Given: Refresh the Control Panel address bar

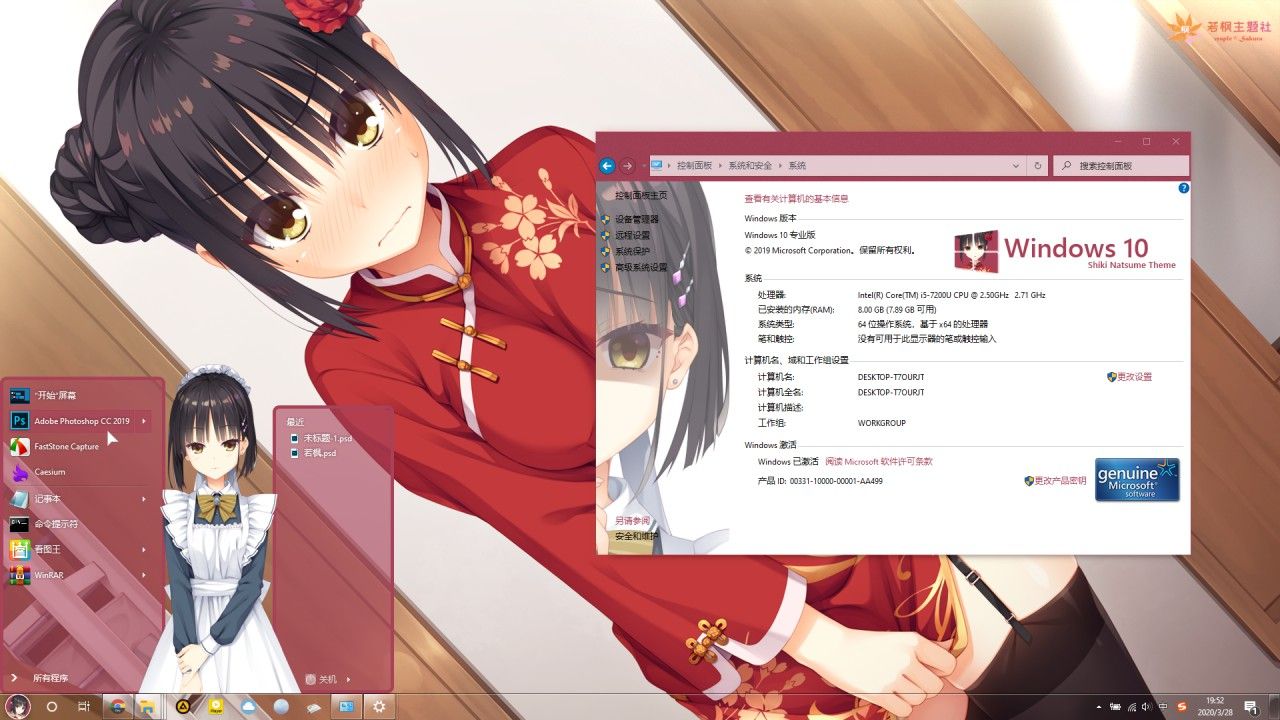Looking at the screenshot, I should pos(1038,166).
